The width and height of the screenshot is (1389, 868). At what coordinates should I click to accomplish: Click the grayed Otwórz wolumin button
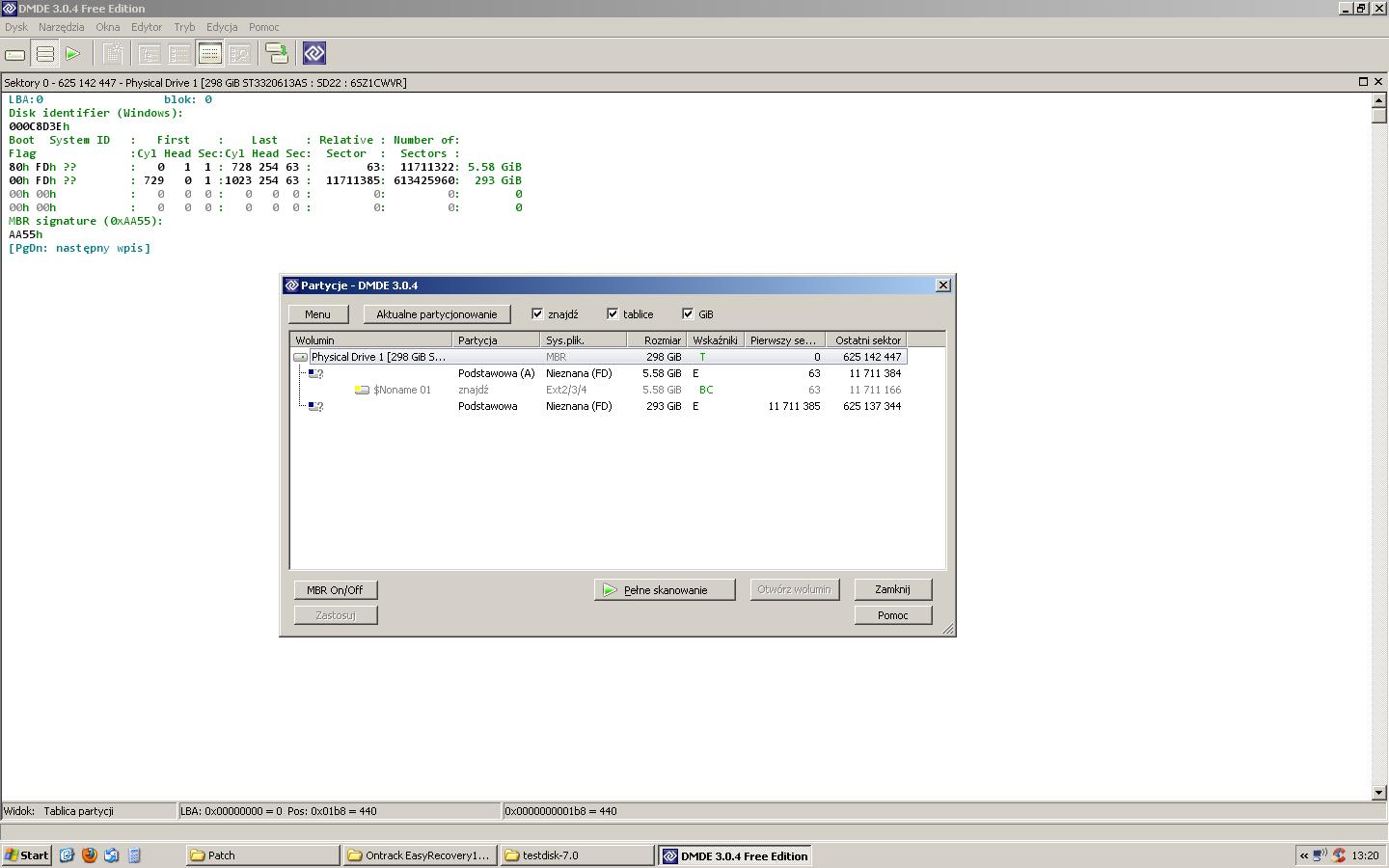(x=794, y=589)
